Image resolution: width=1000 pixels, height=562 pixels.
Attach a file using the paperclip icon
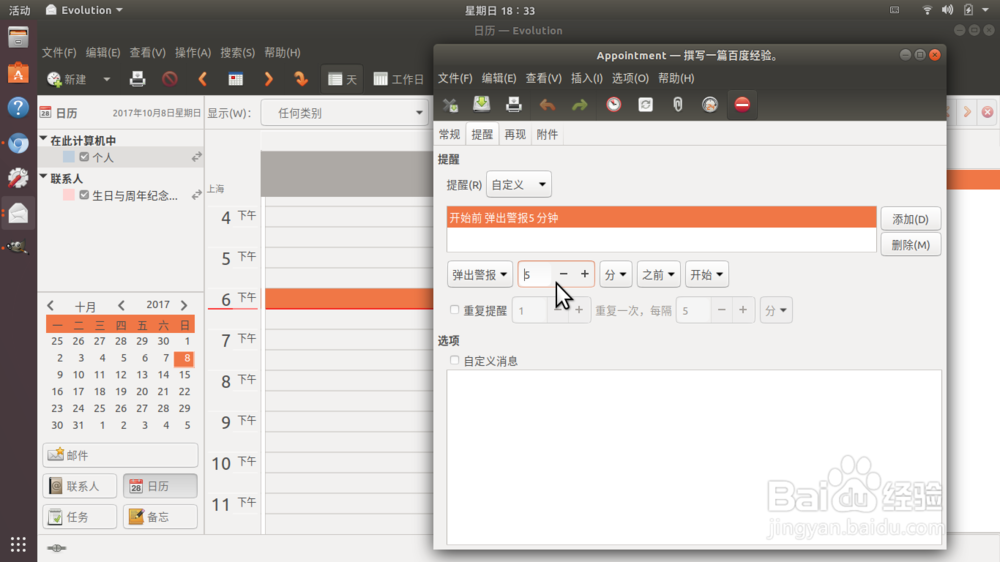coord(678,105)
